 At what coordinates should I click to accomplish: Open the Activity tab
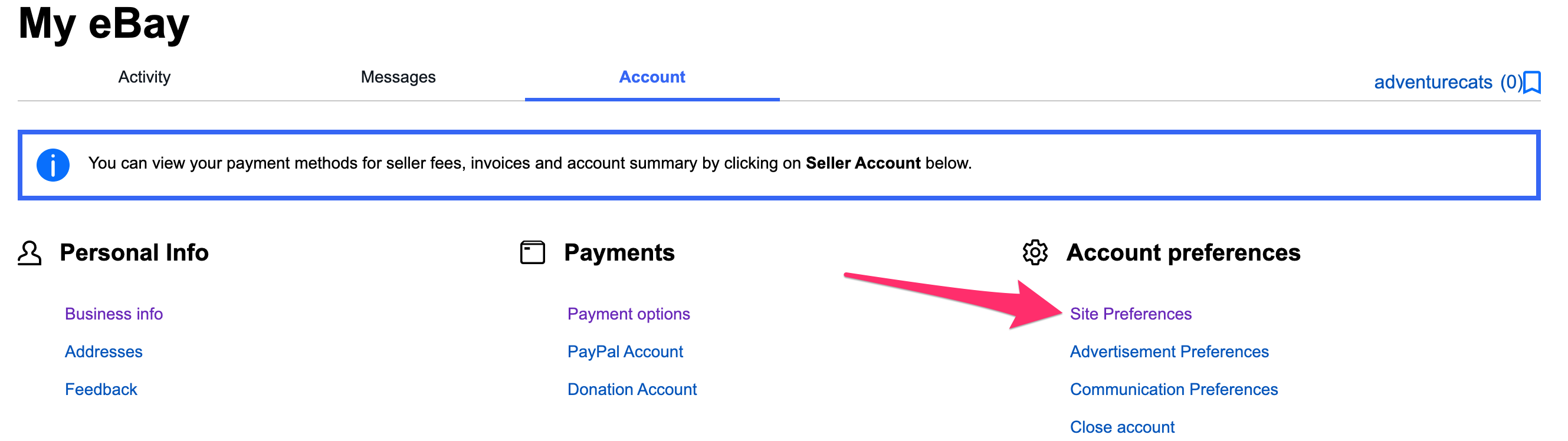tap(145, 77)
